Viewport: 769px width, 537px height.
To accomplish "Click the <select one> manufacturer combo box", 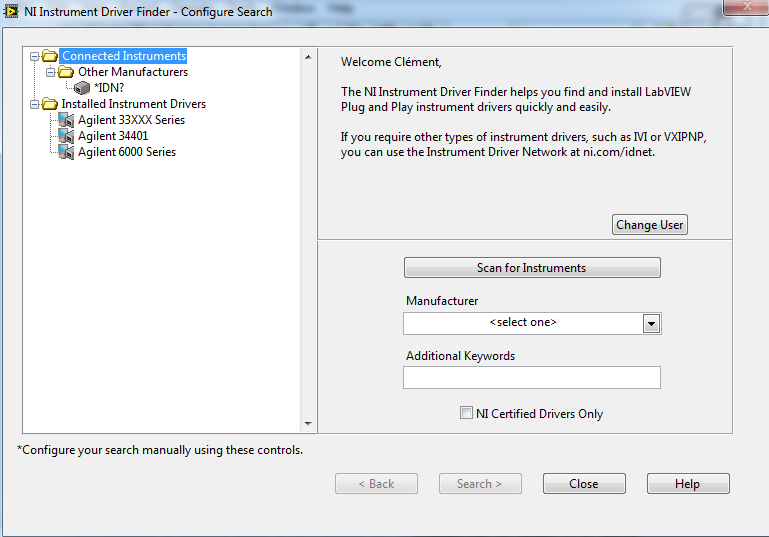I will [532, 323].
